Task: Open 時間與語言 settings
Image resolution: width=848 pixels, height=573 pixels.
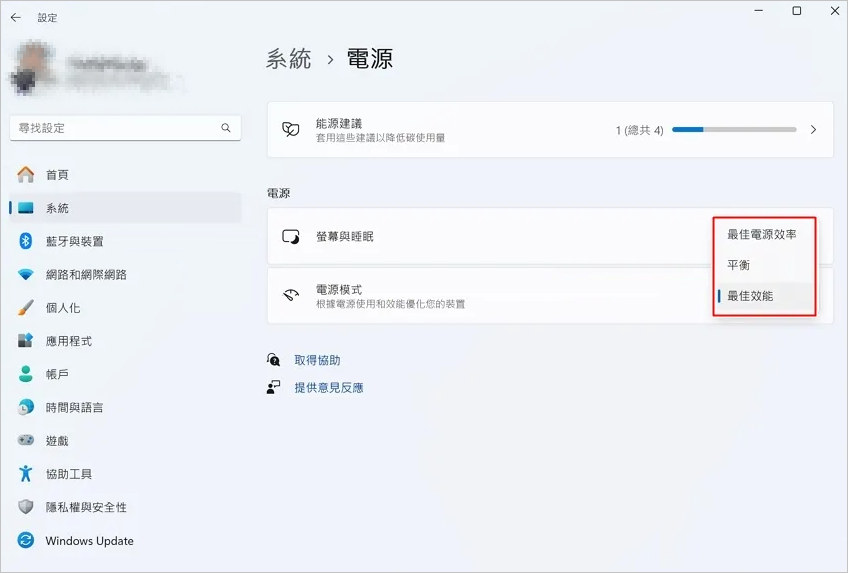Action: tap(125, 407)
